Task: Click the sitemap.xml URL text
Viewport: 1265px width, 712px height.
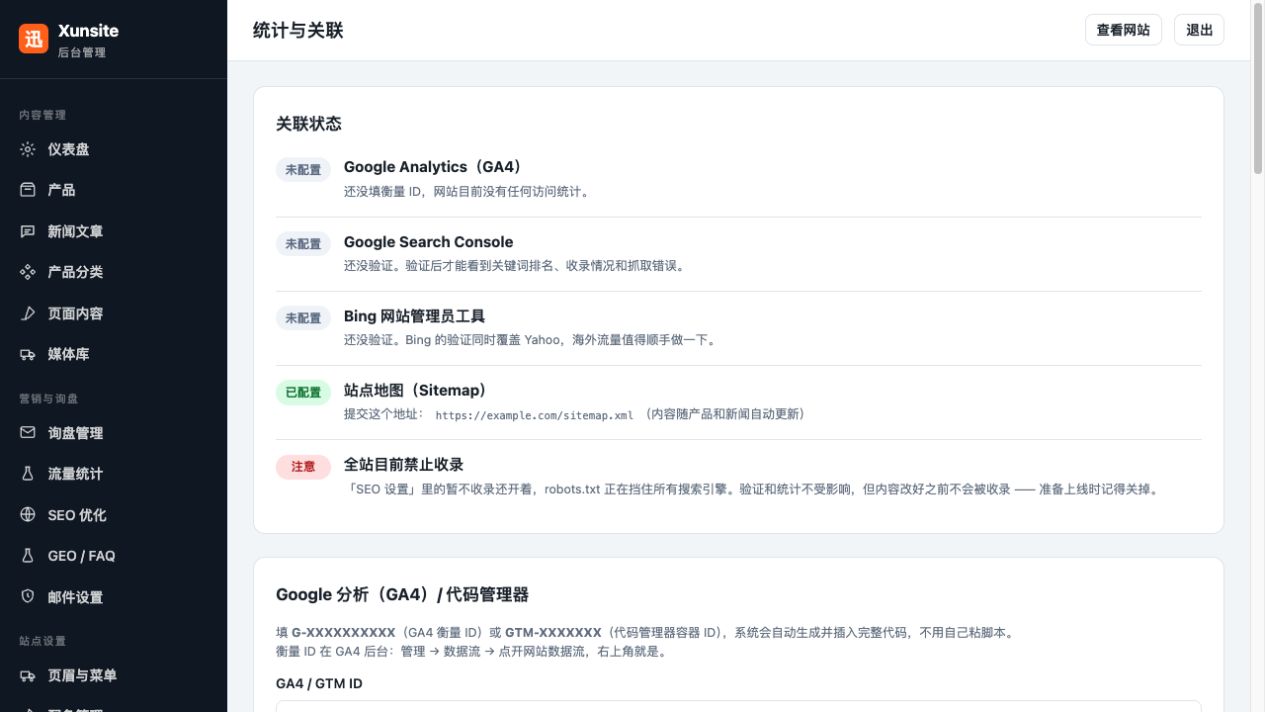Action: 534,415
